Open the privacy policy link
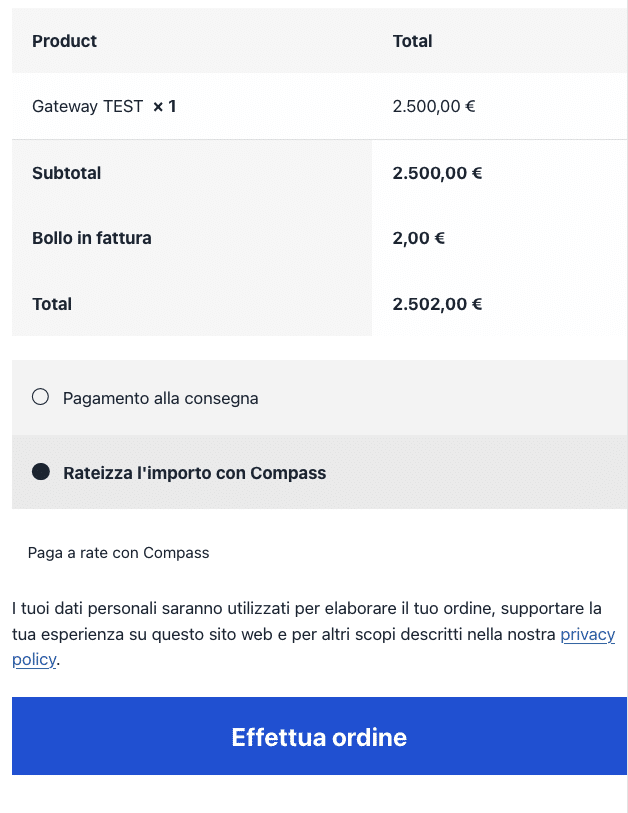 587,635
